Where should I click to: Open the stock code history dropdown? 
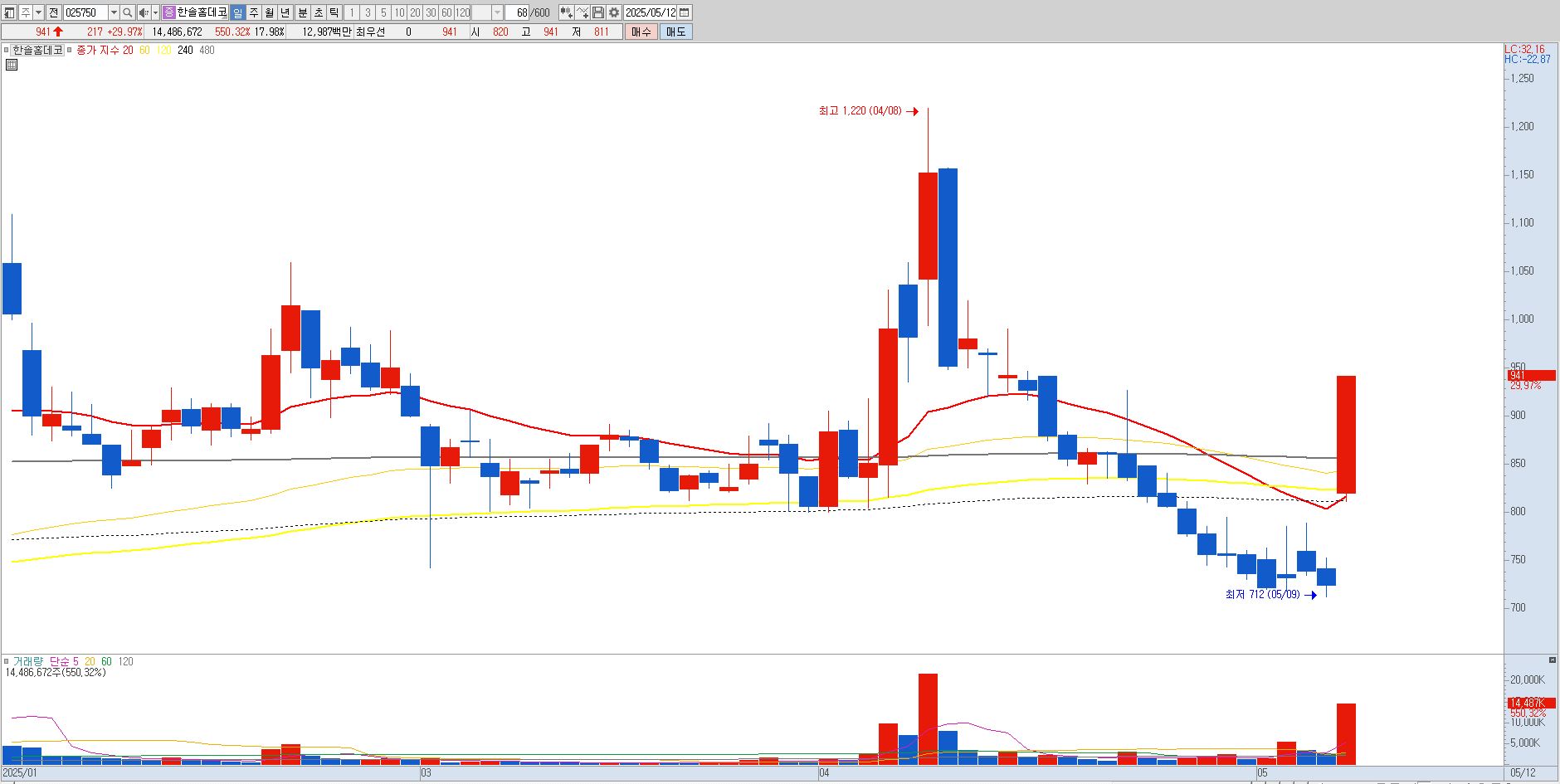[114, 12]
